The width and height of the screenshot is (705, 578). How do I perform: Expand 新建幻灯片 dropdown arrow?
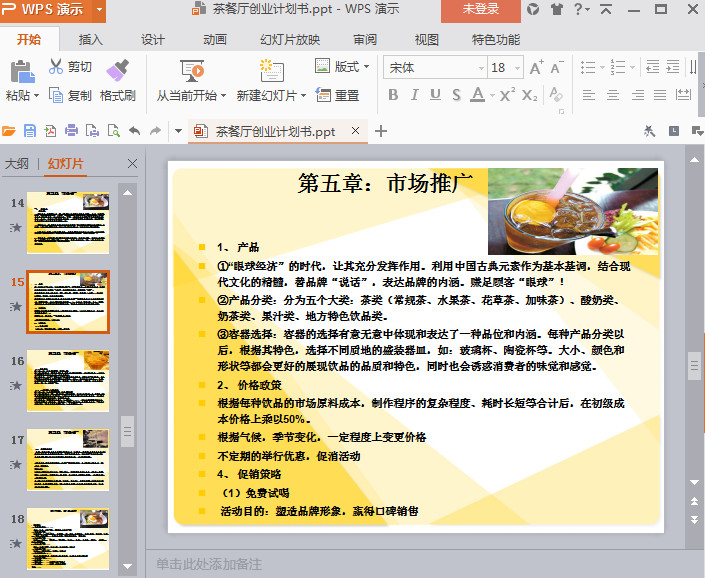pyautogui.click(x=303, y=95)
